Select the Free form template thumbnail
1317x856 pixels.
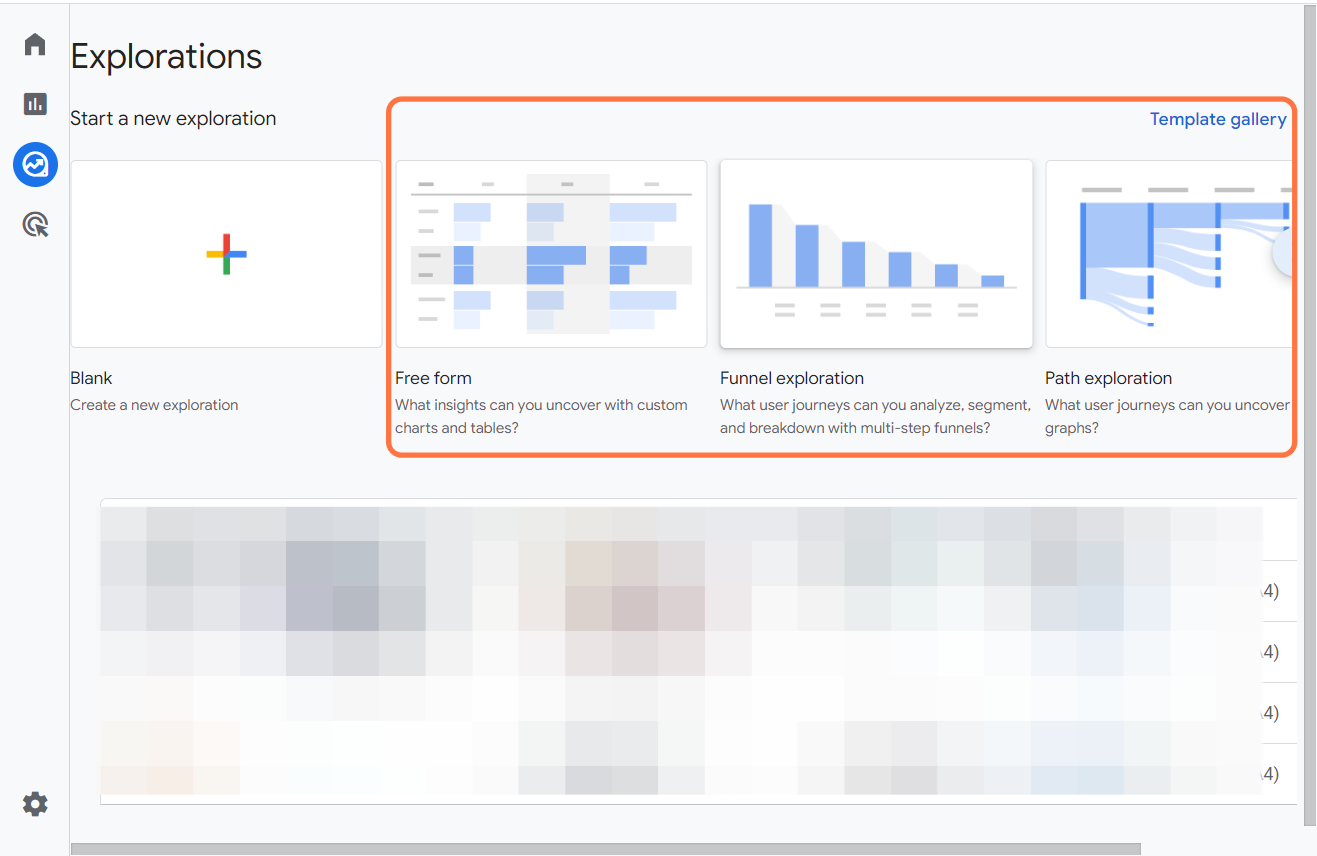(551, 254)
